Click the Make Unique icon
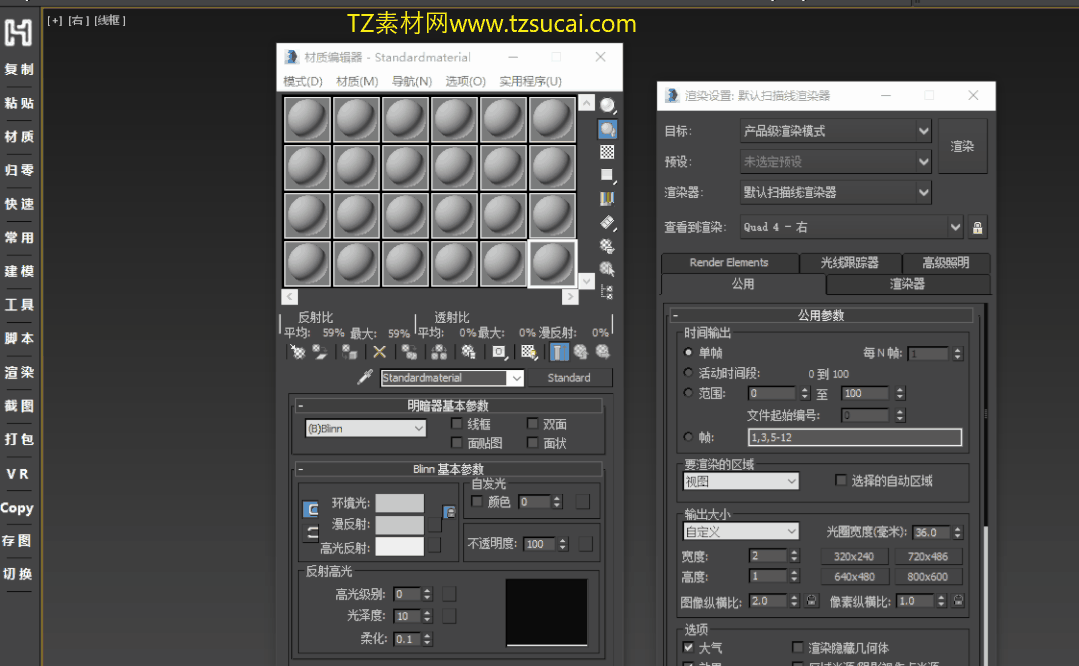This screenshot has width=1079, height=666. [x=439, y=352]
